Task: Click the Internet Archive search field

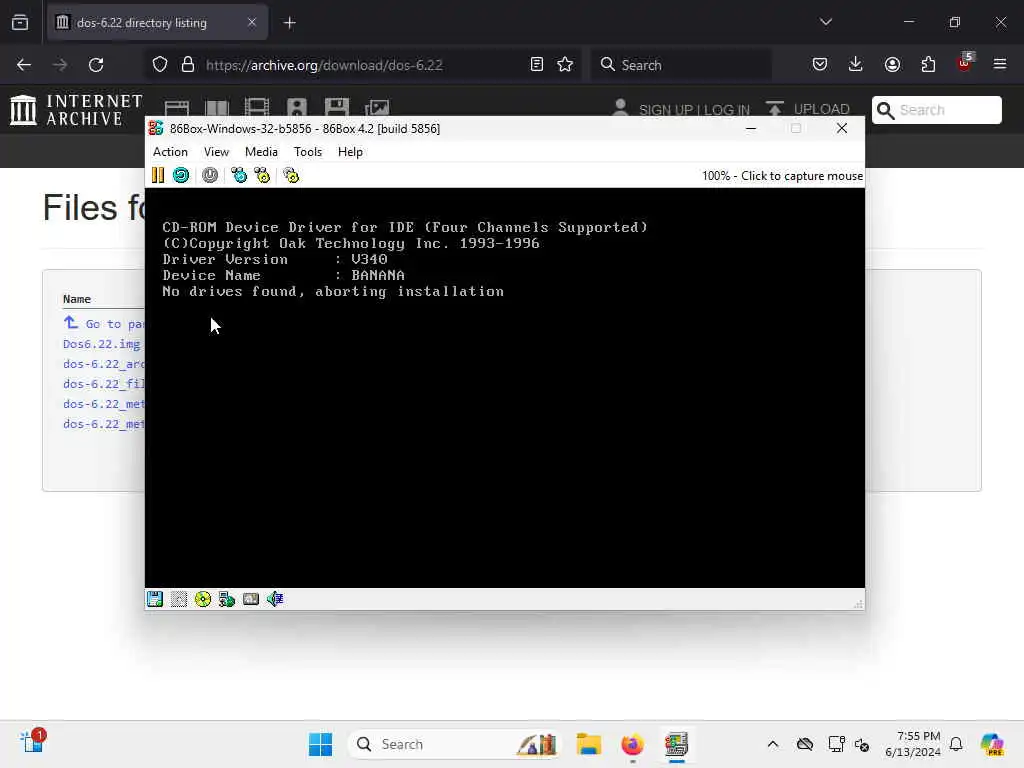Action: click(x=936, y=110)
